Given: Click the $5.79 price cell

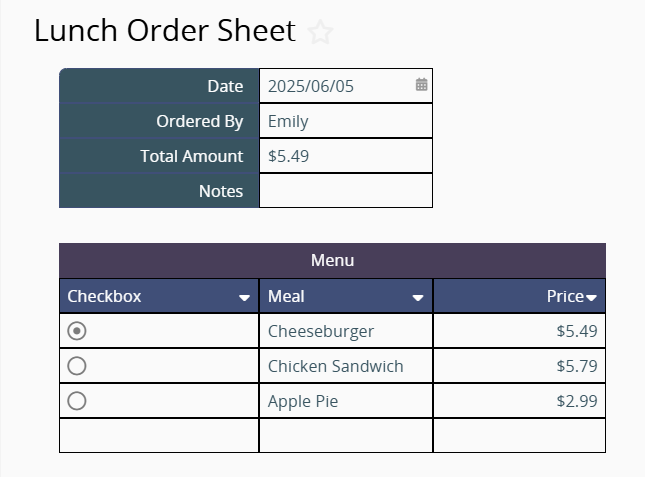Looking at the screenshot, I should 520,366.
